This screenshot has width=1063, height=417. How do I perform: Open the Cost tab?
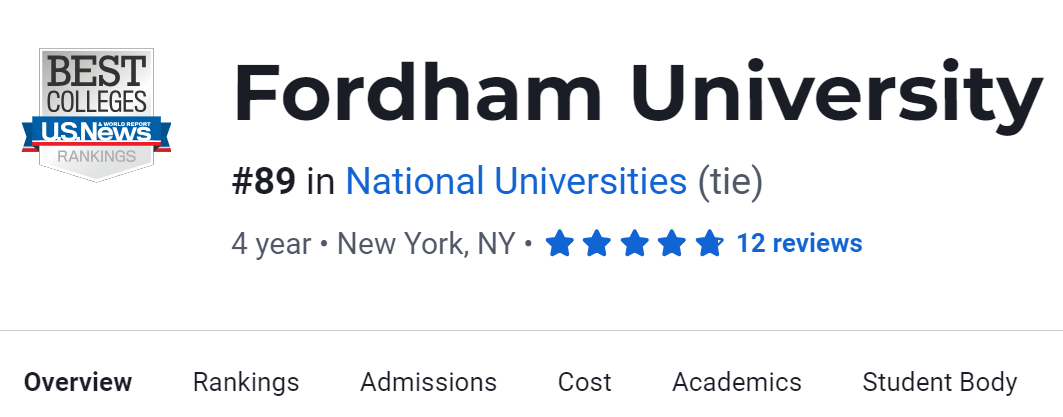click(x=585, y=382)
